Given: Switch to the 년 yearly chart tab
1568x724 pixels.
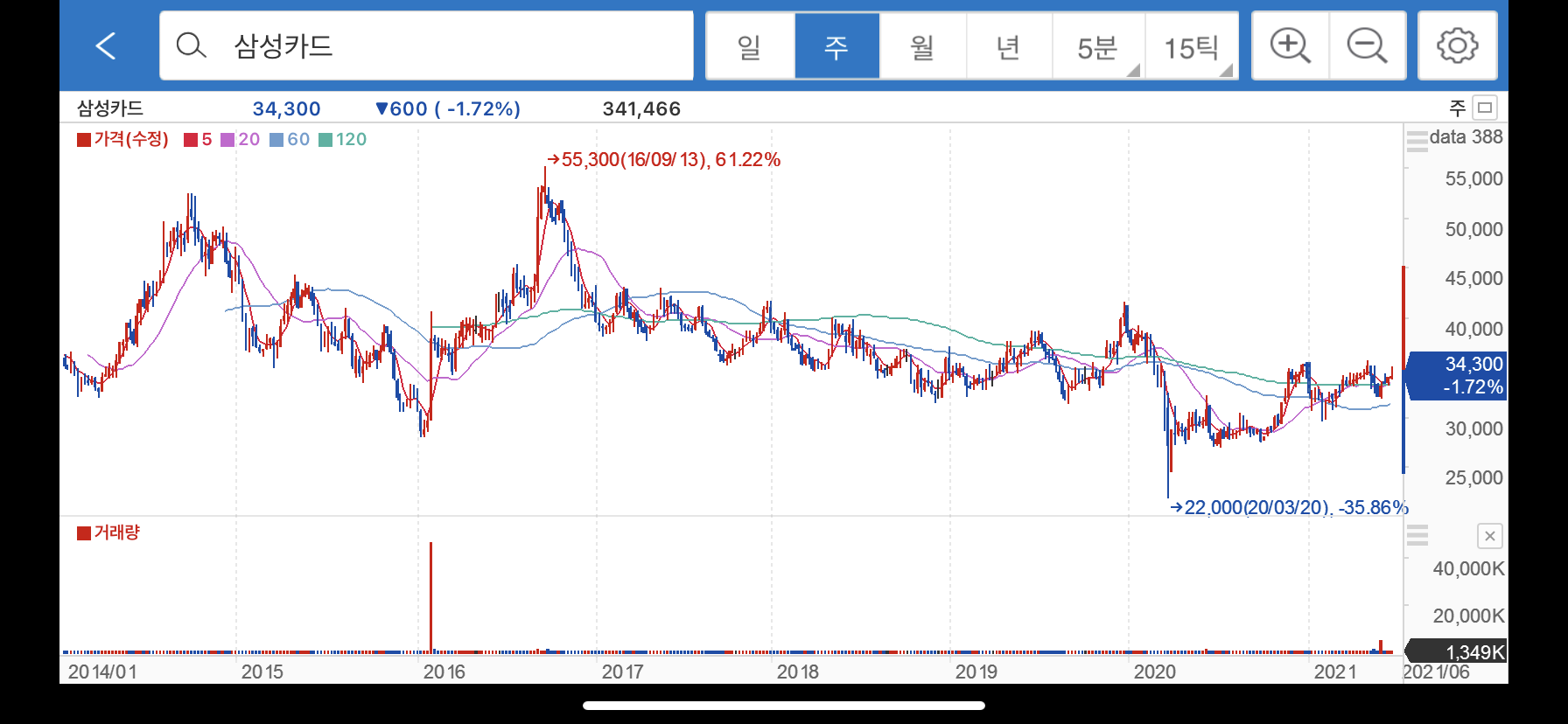Looking at the screenshot, I should pos(1009,46).
